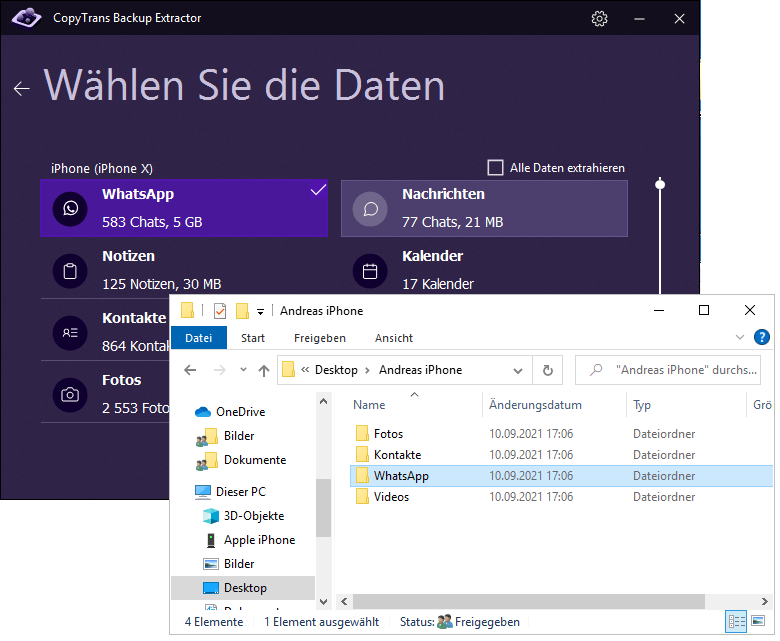Screen dimensions: 780x641
Task: Open the quick access toolbar customize dropdown
Action: 260,312
